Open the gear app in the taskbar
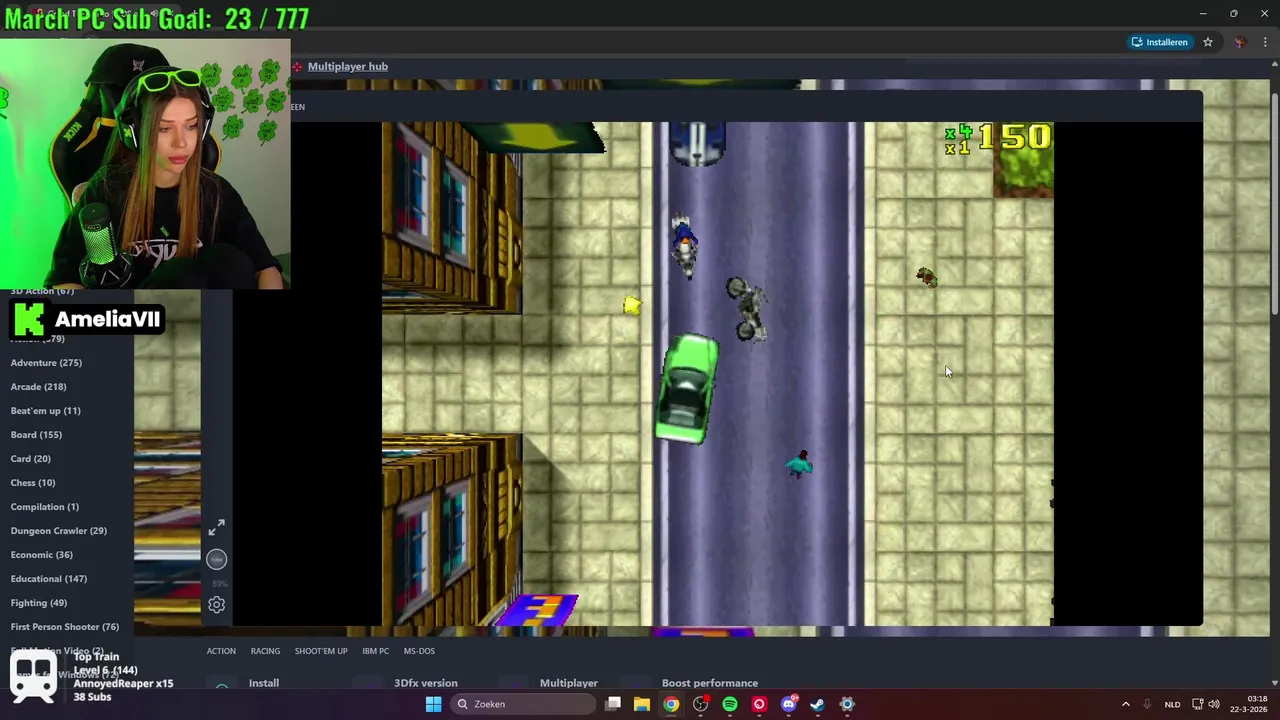Viewport: 1280px width, 720px height. 847,704
